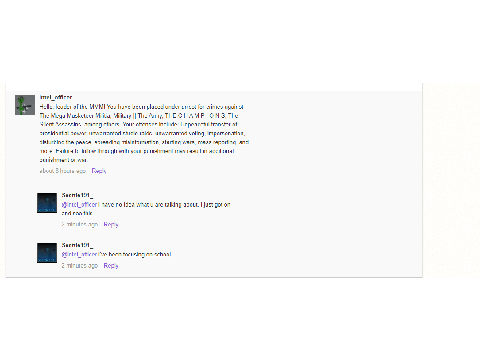Open intel_officer's green avatar image
This screenshot has height=360, width=480.
(25, 105)
